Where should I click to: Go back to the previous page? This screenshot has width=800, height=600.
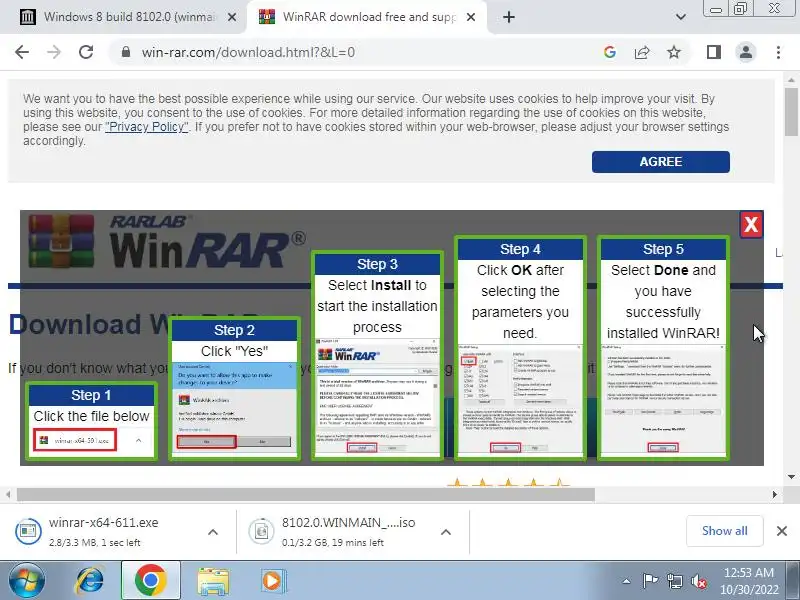coord(22,52)
